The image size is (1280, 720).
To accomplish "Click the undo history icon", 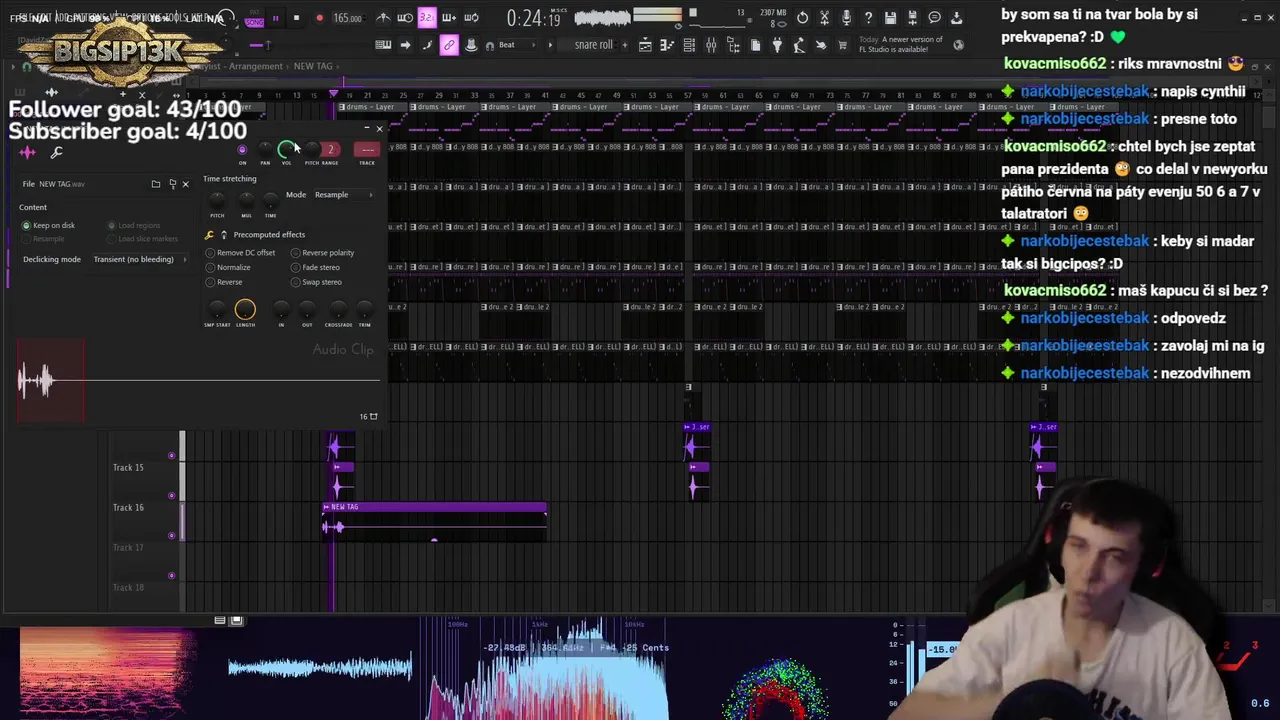I will (802, 18).
